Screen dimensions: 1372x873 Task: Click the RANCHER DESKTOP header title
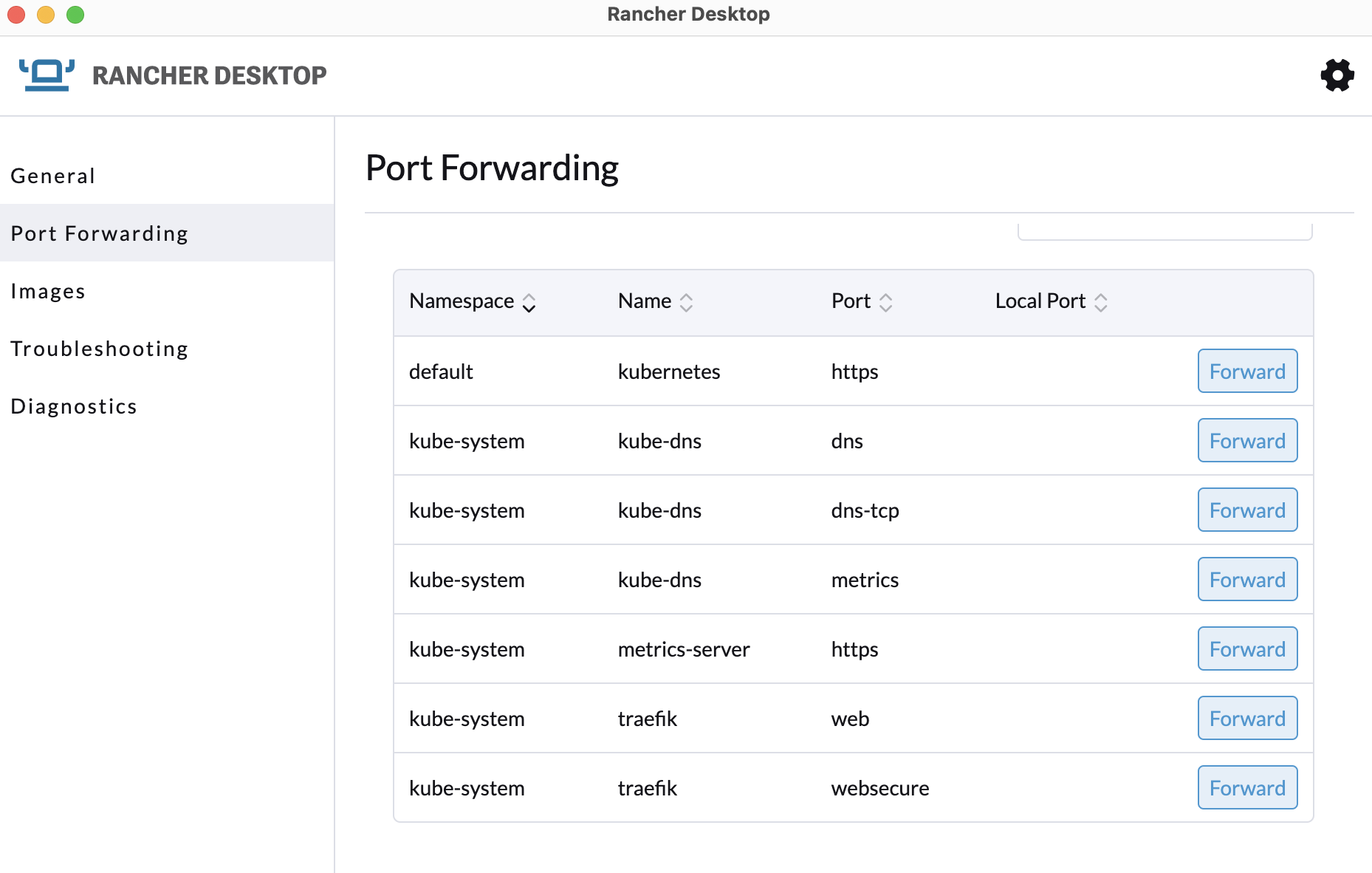[209, 75]
